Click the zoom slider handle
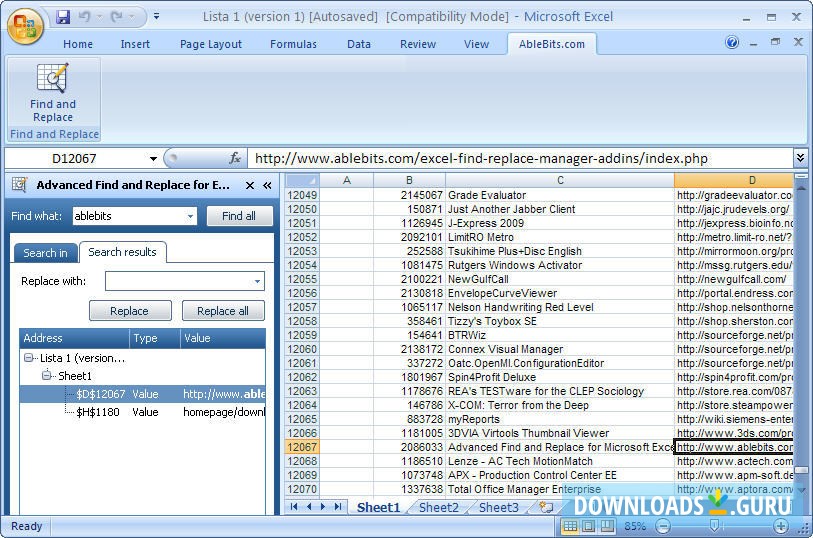The image size is (813, 538). pos(714,527)
